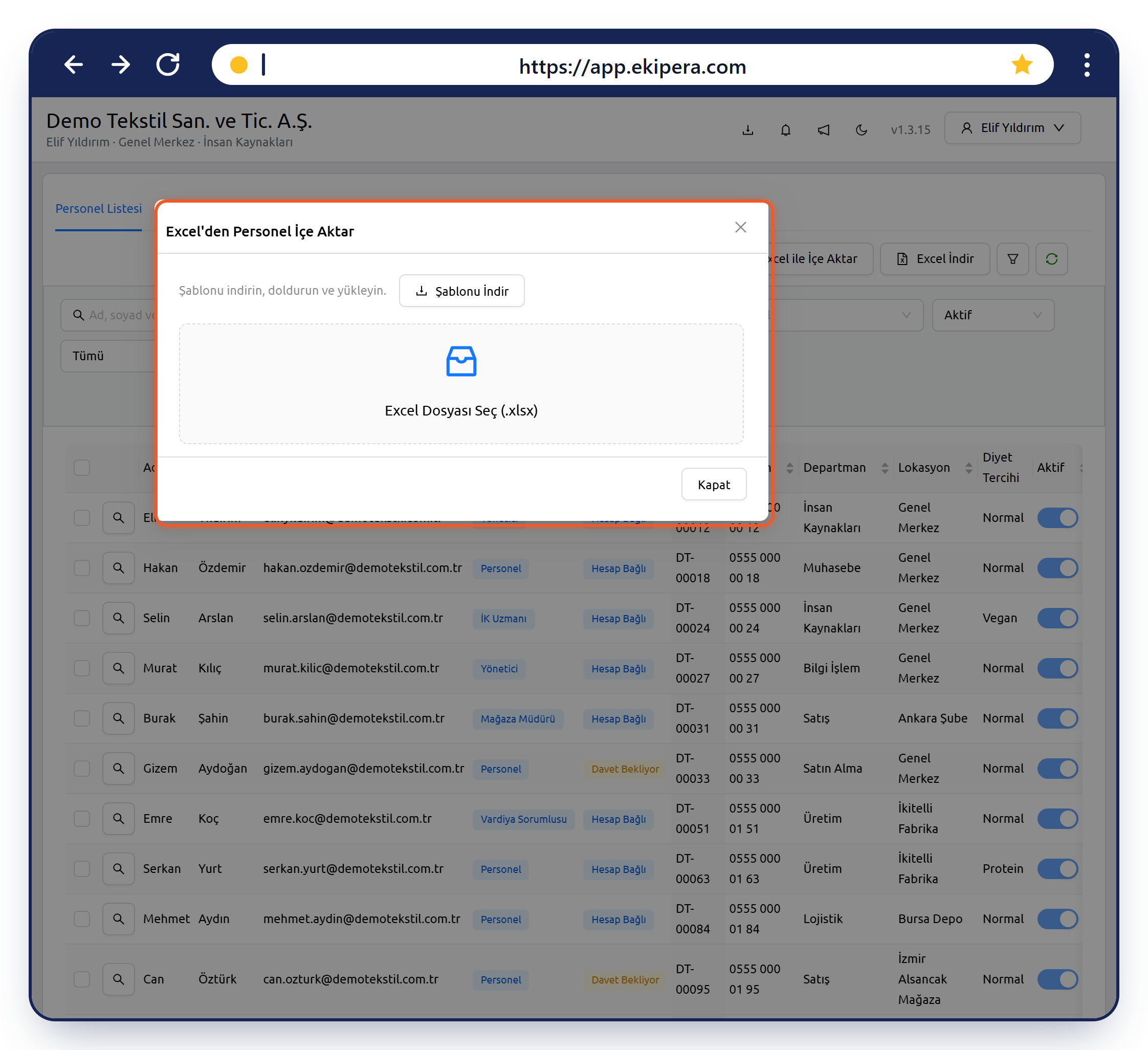Screen dimensions: 1148x1050
Task: Sort by the Lokasyon column arrows
Action: coord(968,468)
